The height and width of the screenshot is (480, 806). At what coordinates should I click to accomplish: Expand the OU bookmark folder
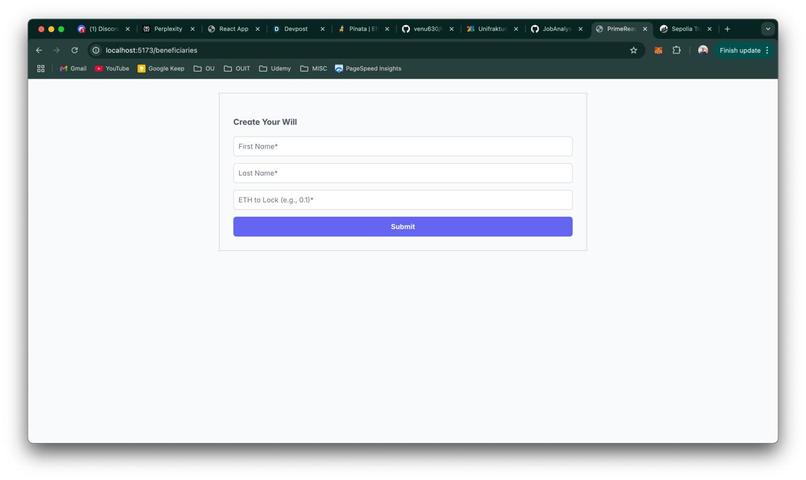(x=204, y=68)
